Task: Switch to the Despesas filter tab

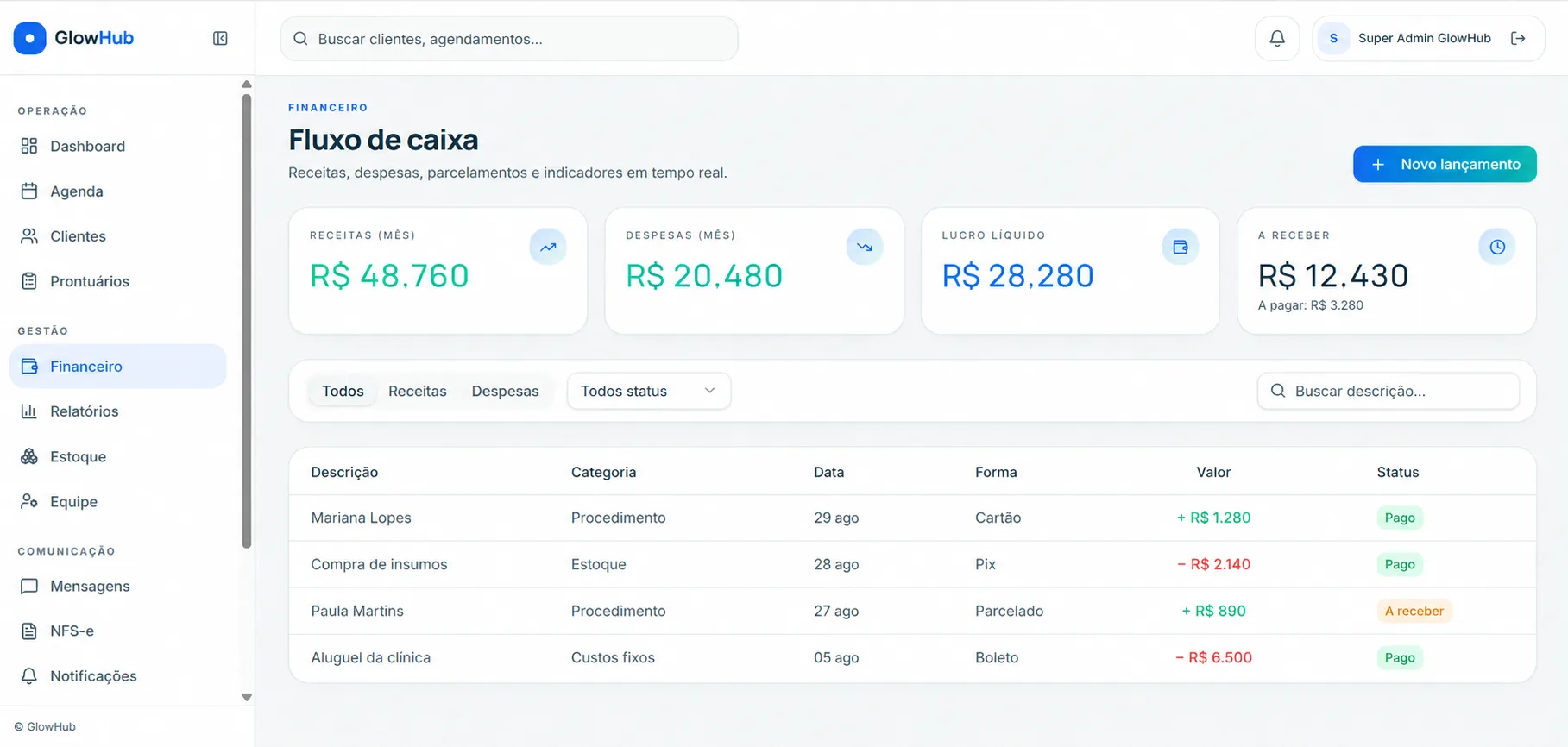Action: click(x=505, y=392)
